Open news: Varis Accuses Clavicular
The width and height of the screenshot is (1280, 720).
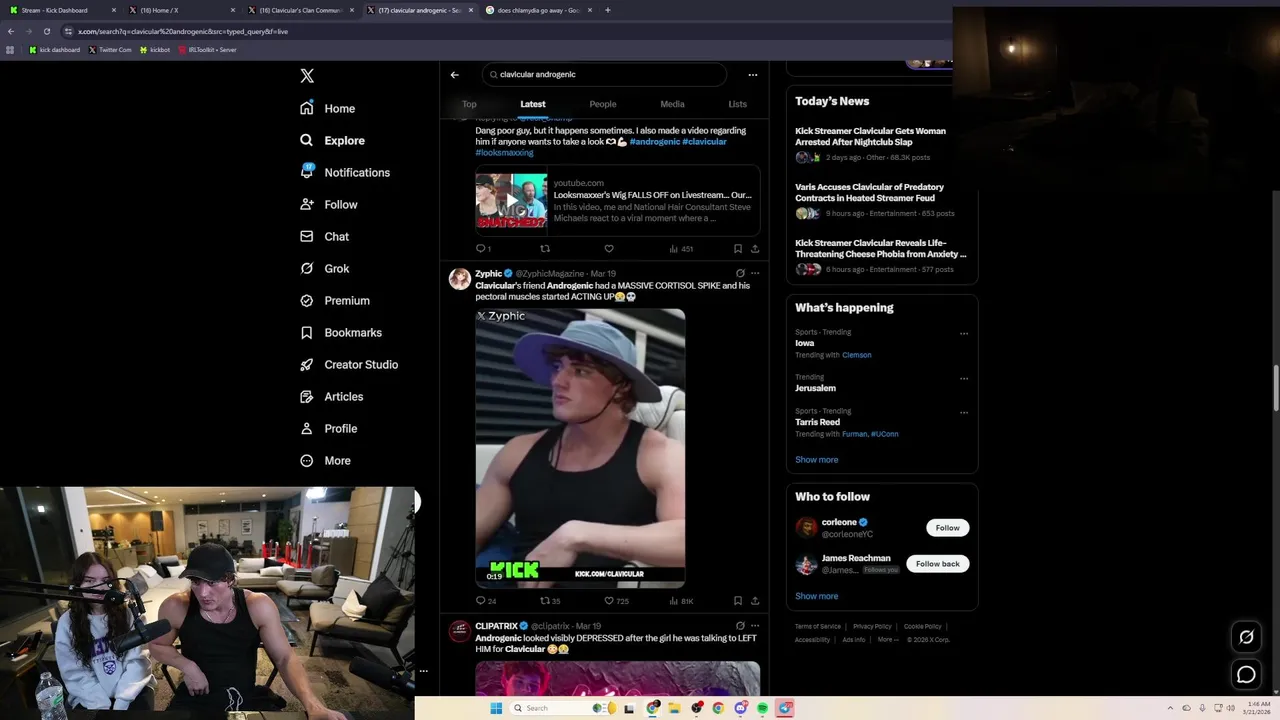[869, 192]
